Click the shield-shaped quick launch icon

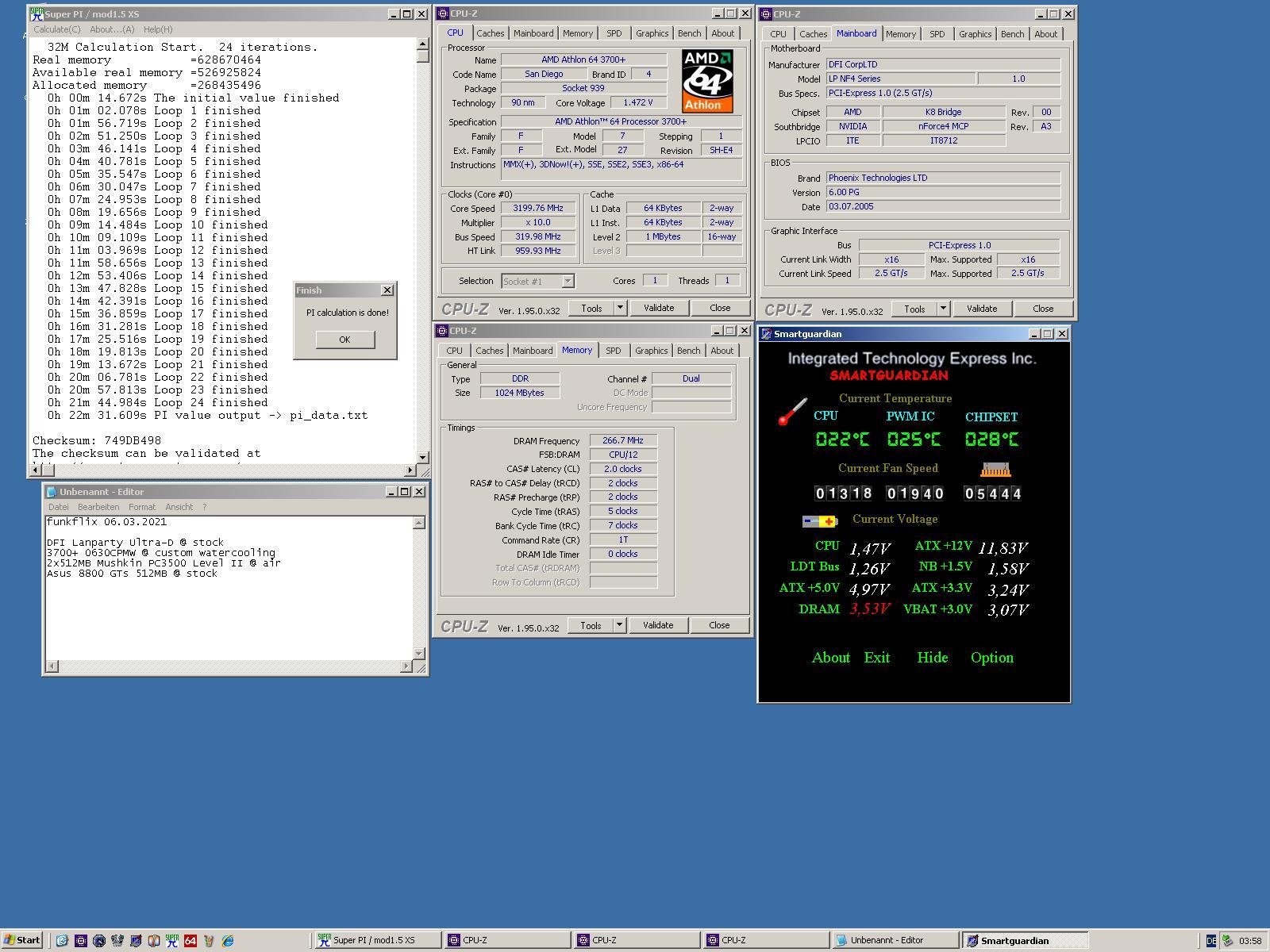(x=136, y=941)
